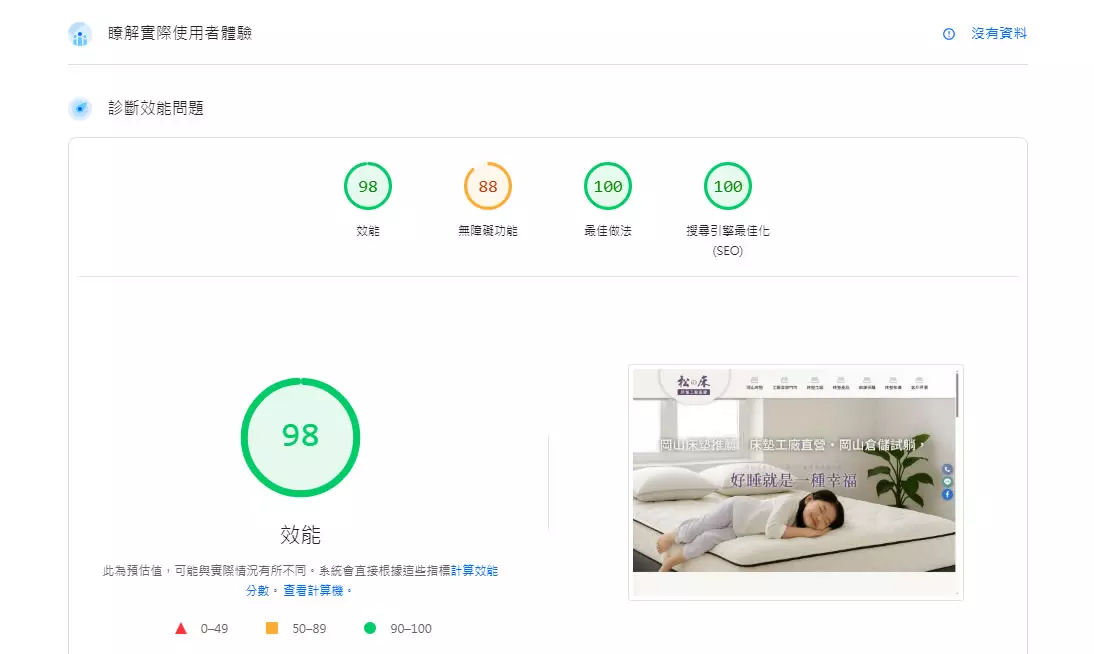Click the red triangle 0–49 legend marker
The image size is (1094, 654).
click(x=181, y=628)
